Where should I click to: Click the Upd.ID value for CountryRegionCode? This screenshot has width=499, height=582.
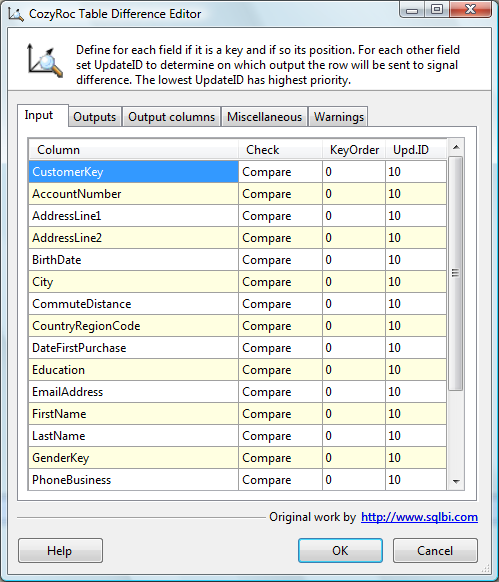pos(416,326)
